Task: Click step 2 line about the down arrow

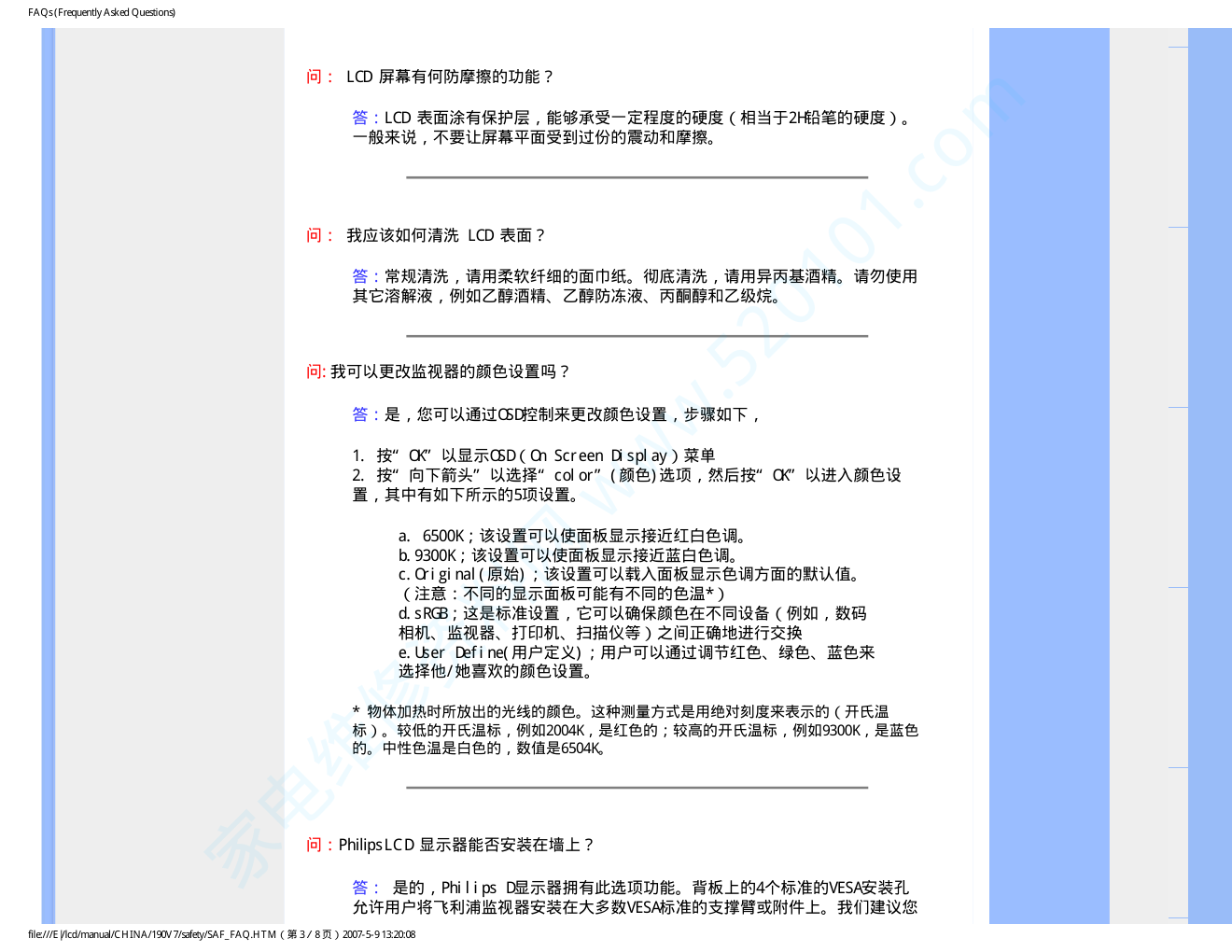Action: (x=626, y=475)
